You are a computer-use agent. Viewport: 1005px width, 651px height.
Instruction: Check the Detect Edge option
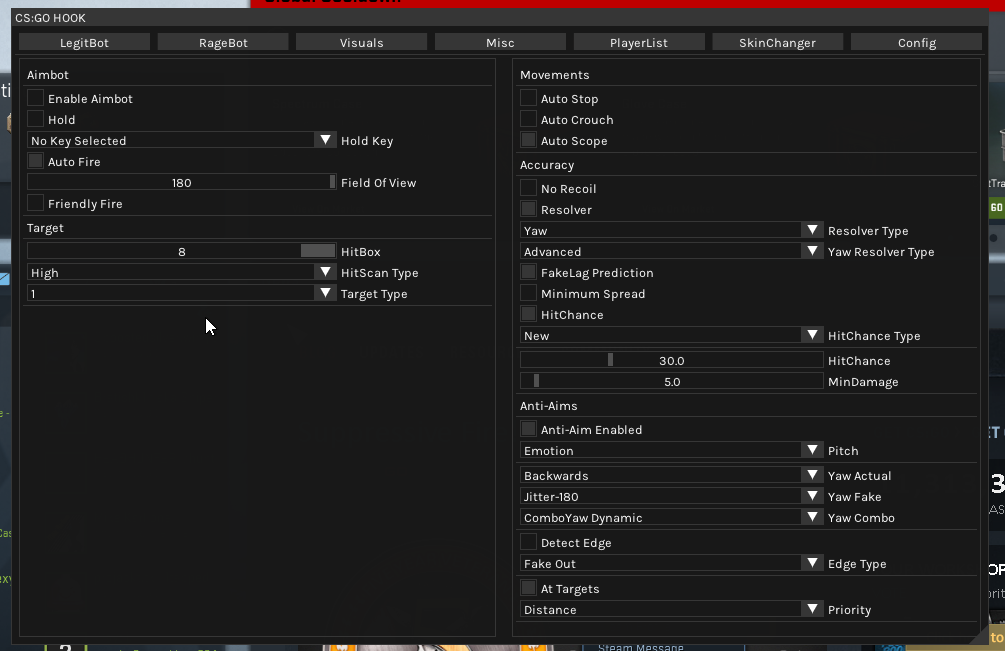click(529, 543)
